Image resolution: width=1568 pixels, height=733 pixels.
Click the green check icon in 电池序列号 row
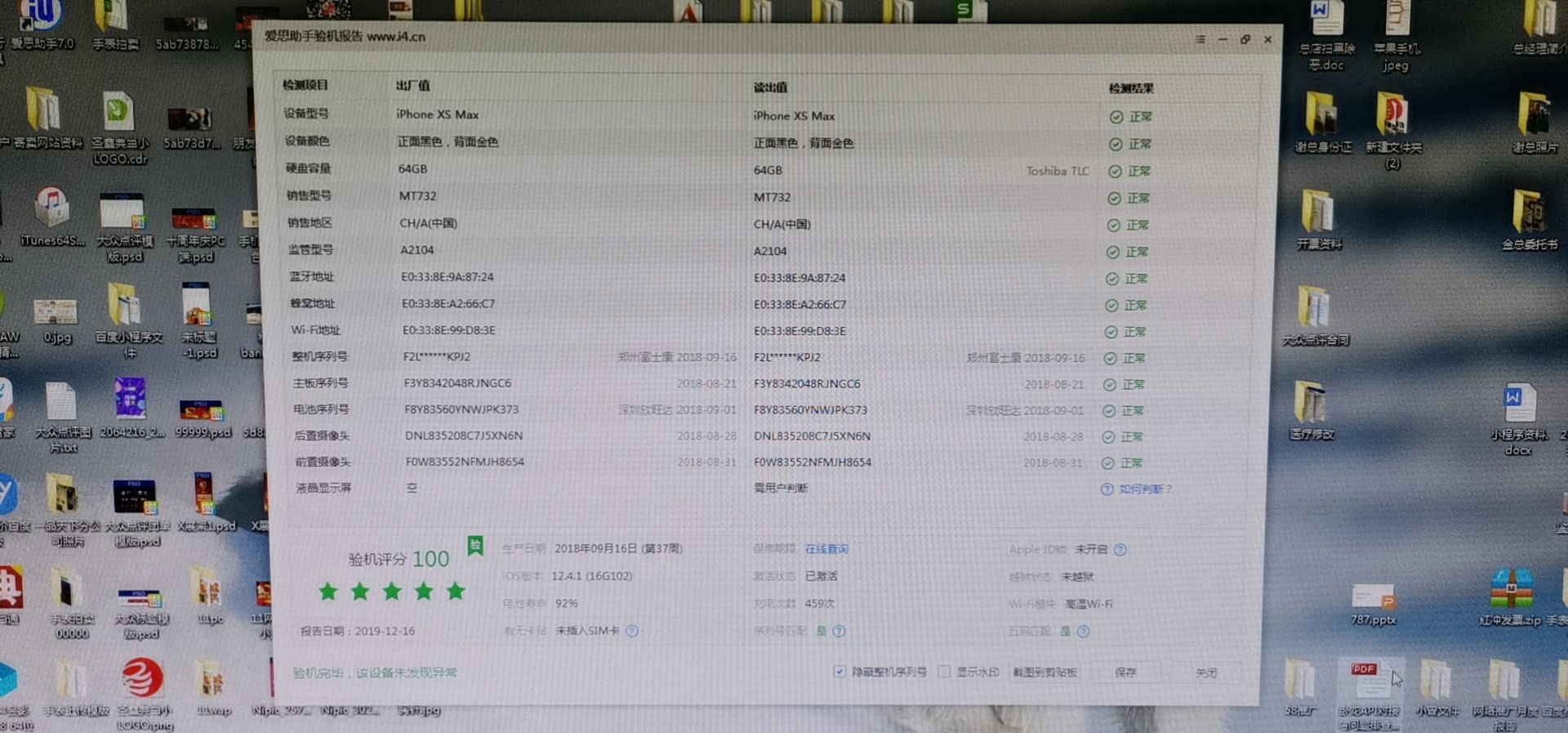[1109, 410]
